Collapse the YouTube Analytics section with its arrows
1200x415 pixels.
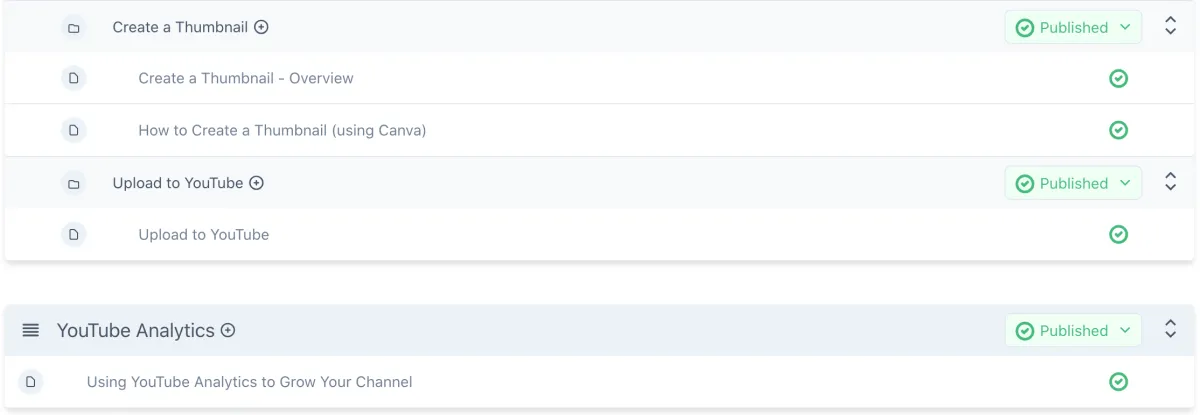coord(1171,330)
